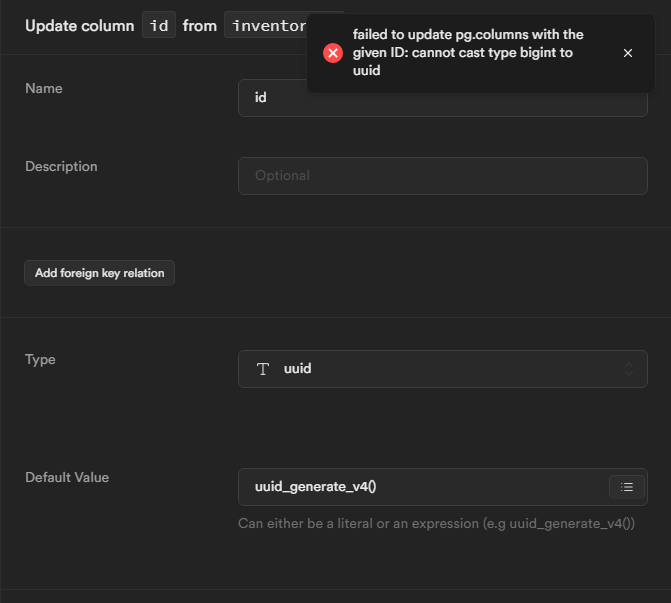Focus the Name field containing id
This screenshot has width=671, height=603.
pyautogui.click(x=442, y=98)
